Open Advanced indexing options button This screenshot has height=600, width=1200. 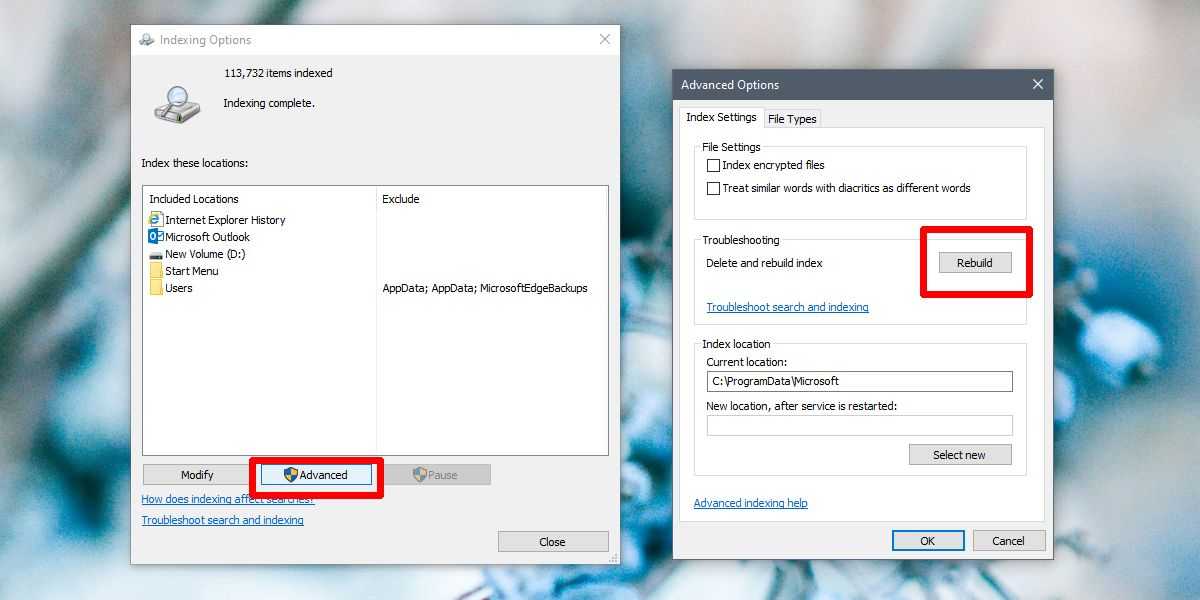coord(316,475)
